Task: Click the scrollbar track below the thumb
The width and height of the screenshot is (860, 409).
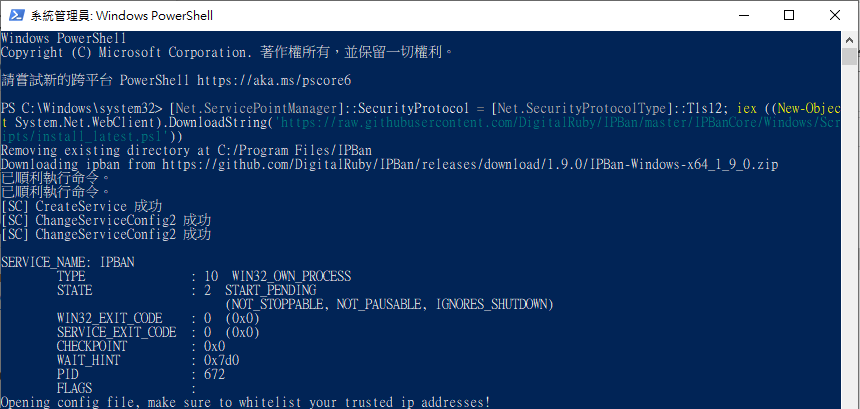Action: 850,236
